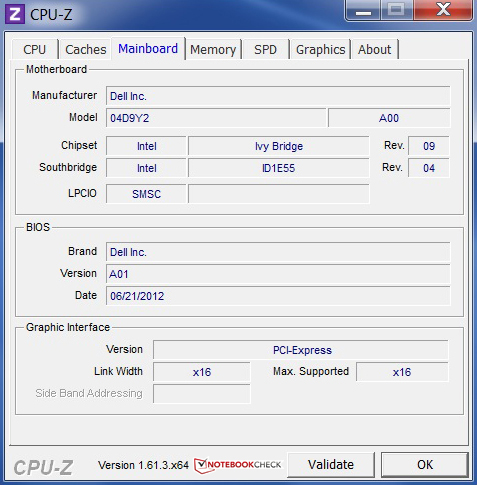Click the LPCIO label
477x485 pixels.
click(82, 193)
